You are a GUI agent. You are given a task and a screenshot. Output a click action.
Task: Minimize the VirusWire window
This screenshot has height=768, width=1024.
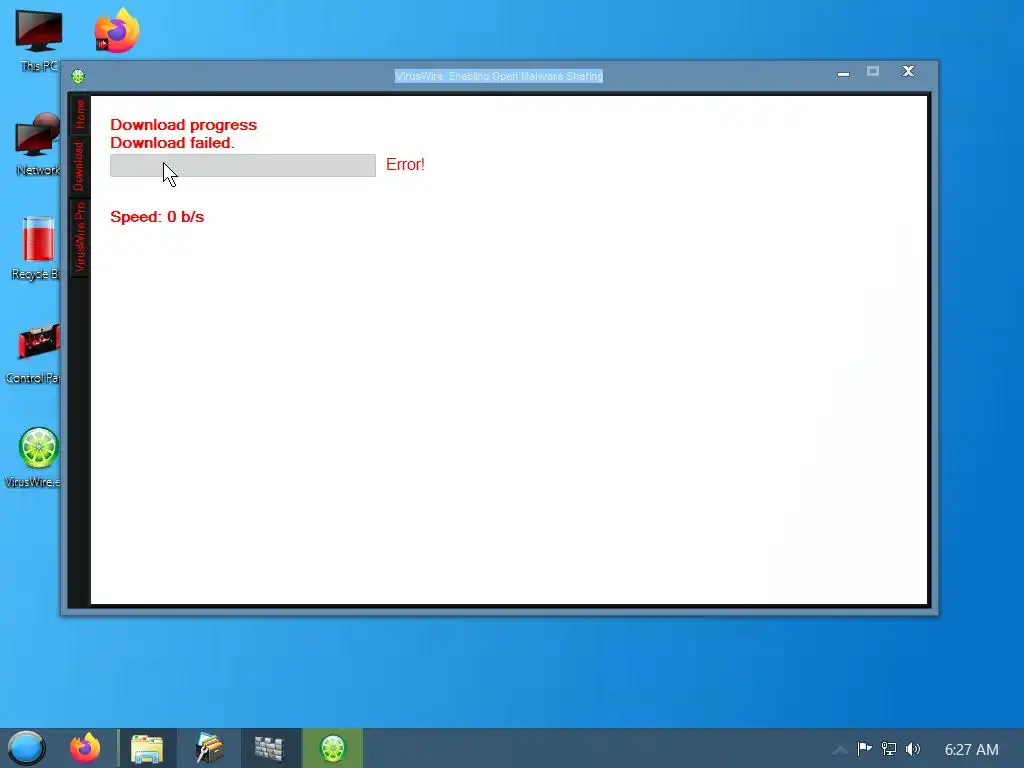click(843, 74)
